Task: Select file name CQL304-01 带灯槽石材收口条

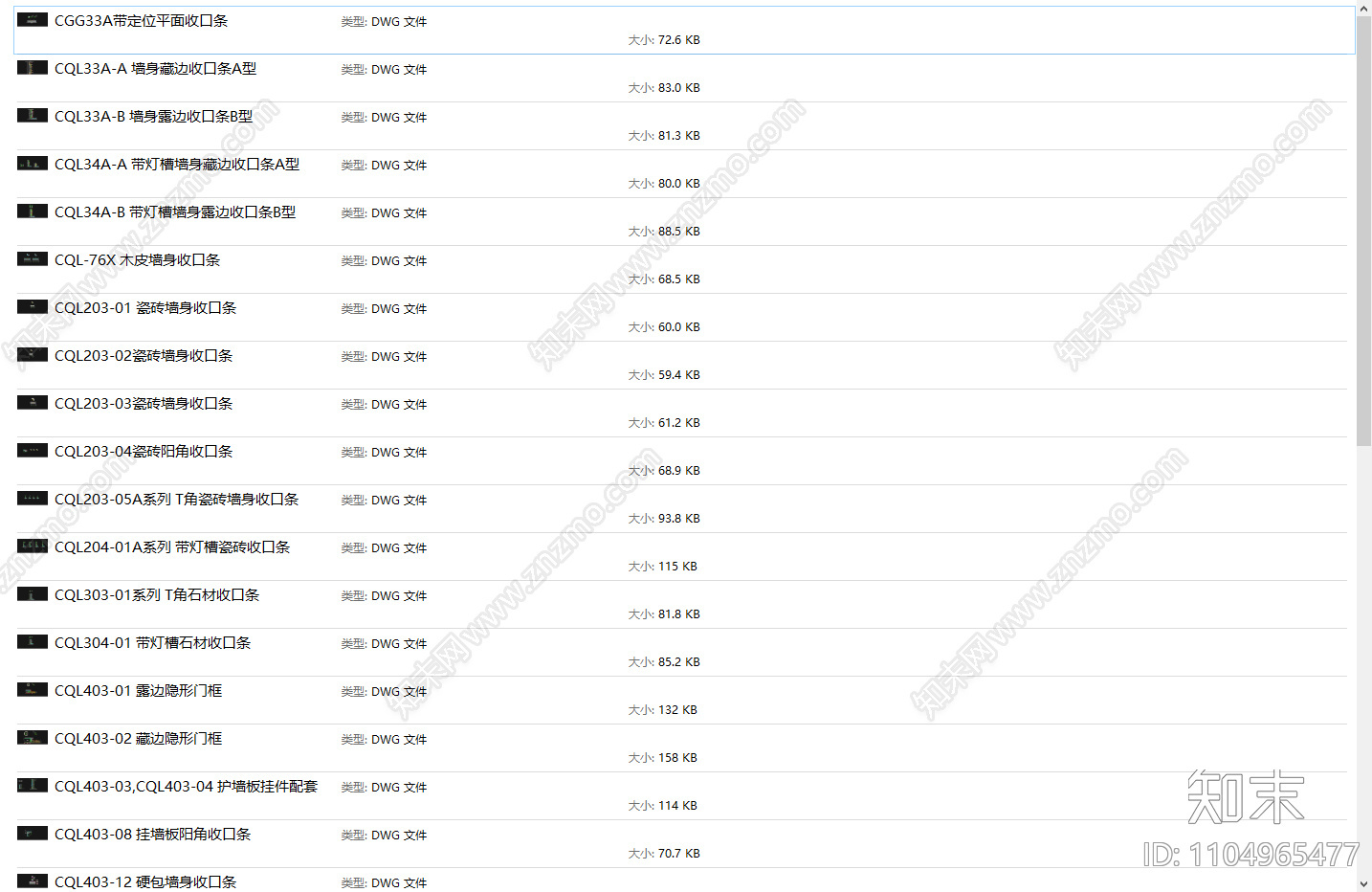Action: point(153,643)
